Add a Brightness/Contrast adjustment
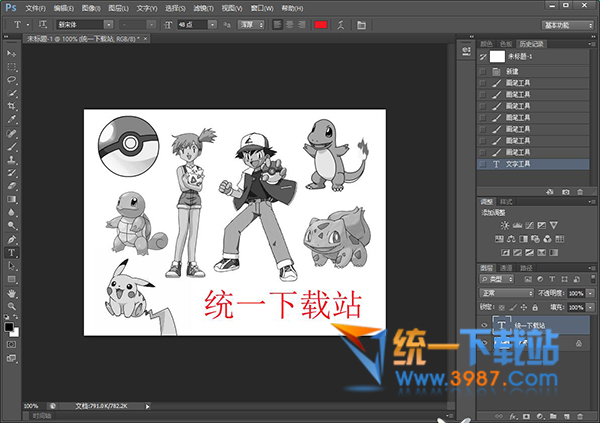The height and width of the screenshot is (423, 600). tap(505, 225)
